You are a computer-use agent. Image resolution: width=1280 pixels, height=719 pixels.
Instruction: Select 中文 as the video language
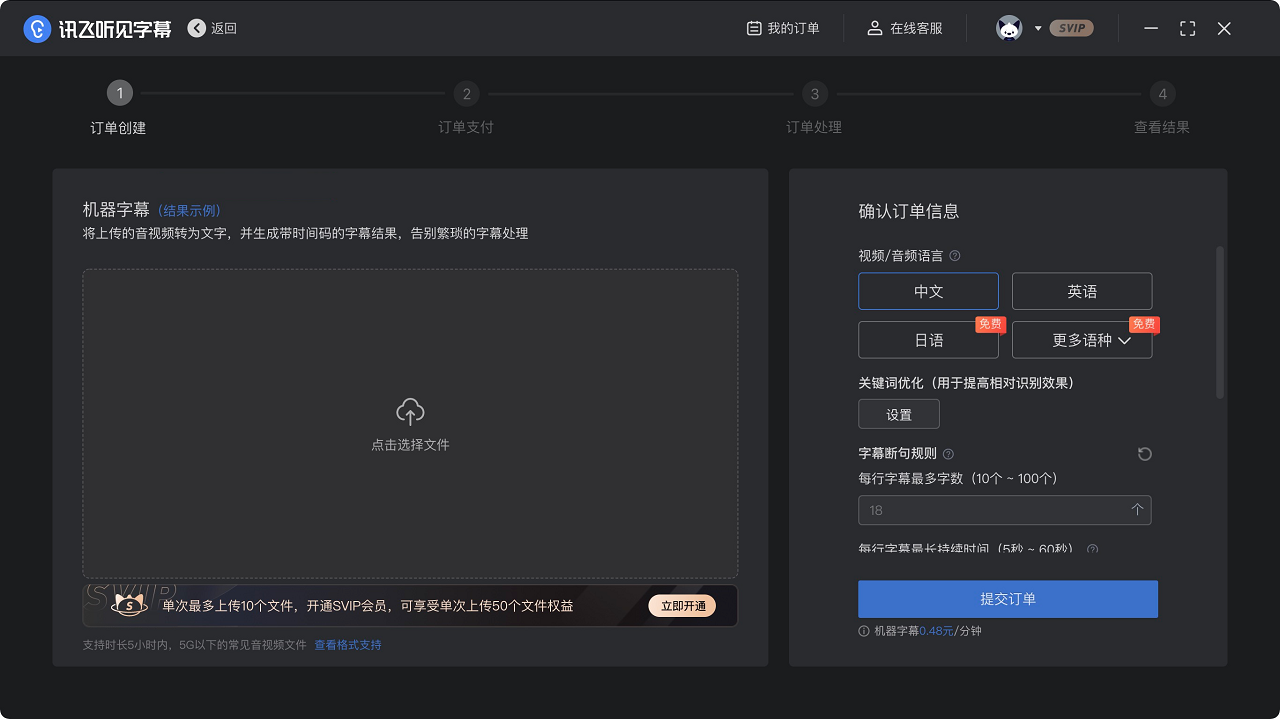928,290
